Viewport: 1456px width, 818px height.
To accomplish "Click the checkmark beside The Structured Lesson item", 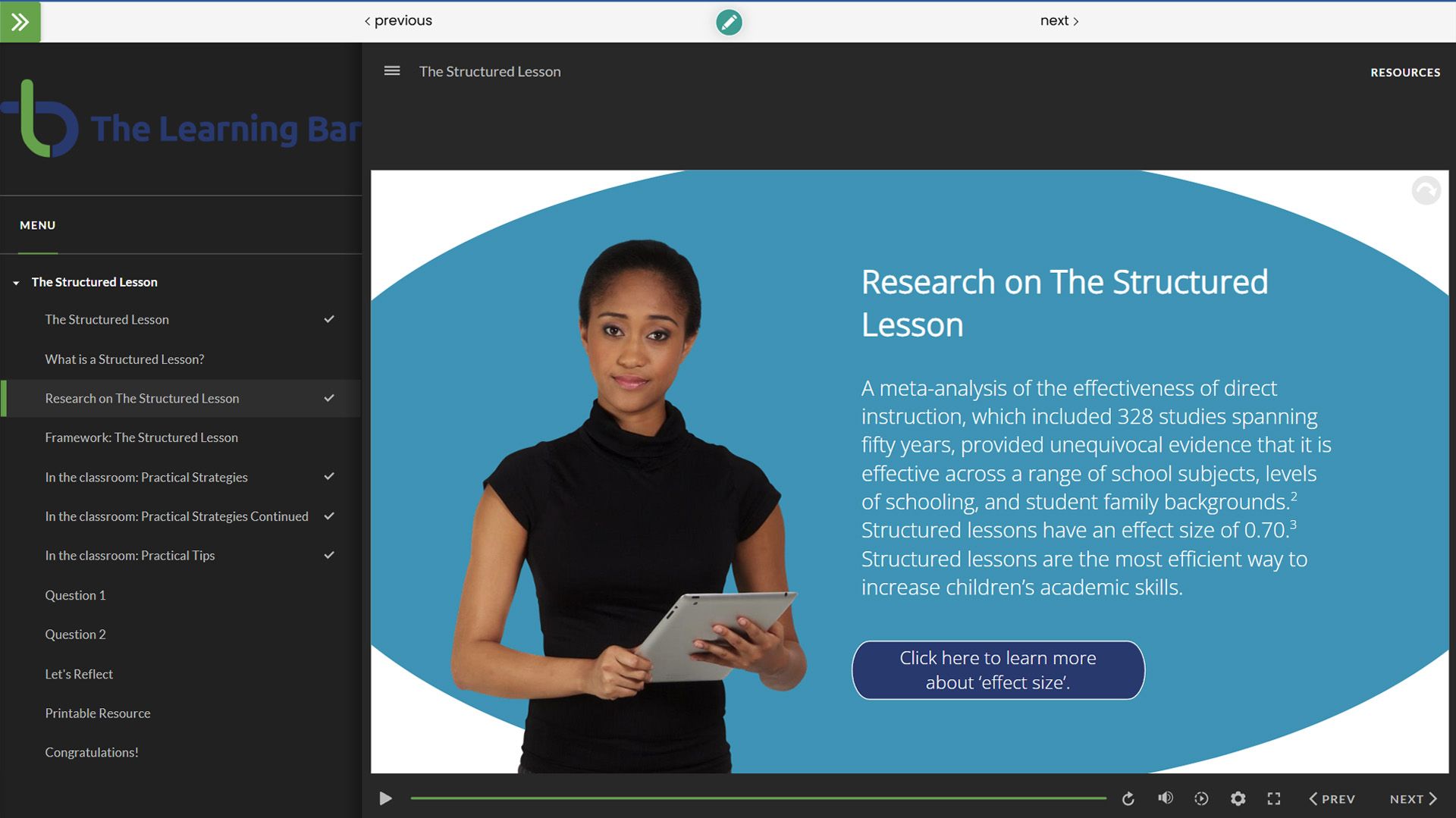I will click(x=329, y=319).
